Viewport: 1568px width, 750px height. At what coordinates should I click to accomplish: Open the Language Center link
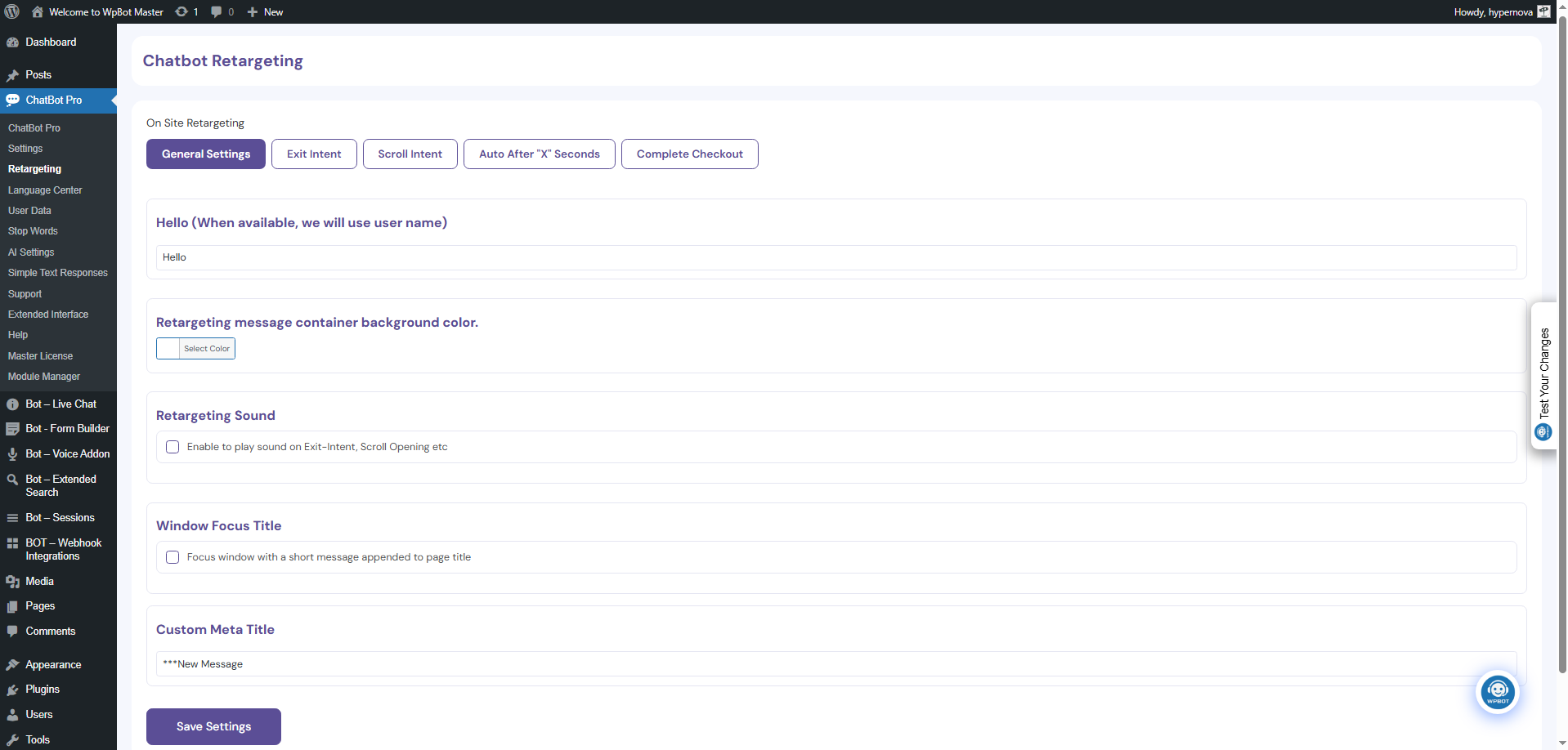coord(45,190)
